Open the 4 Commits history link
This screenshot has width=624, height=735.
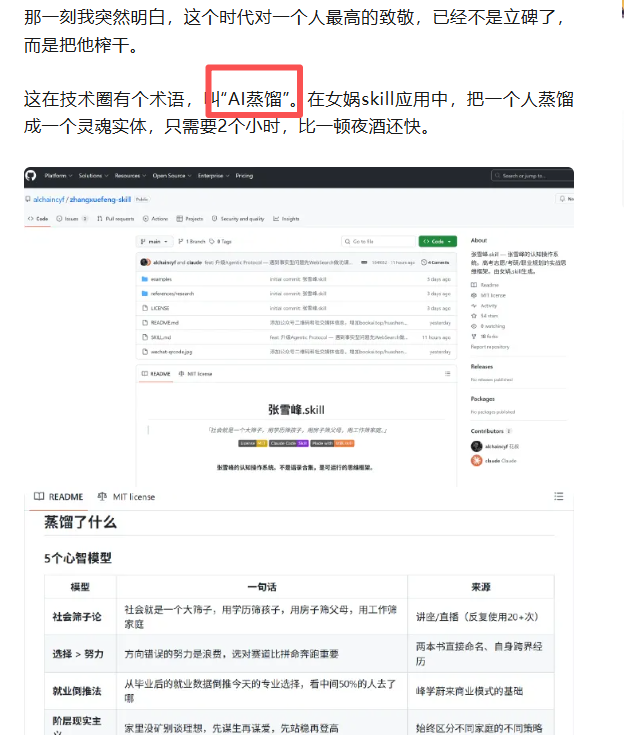pyautogui.click(x=436, y=262)
